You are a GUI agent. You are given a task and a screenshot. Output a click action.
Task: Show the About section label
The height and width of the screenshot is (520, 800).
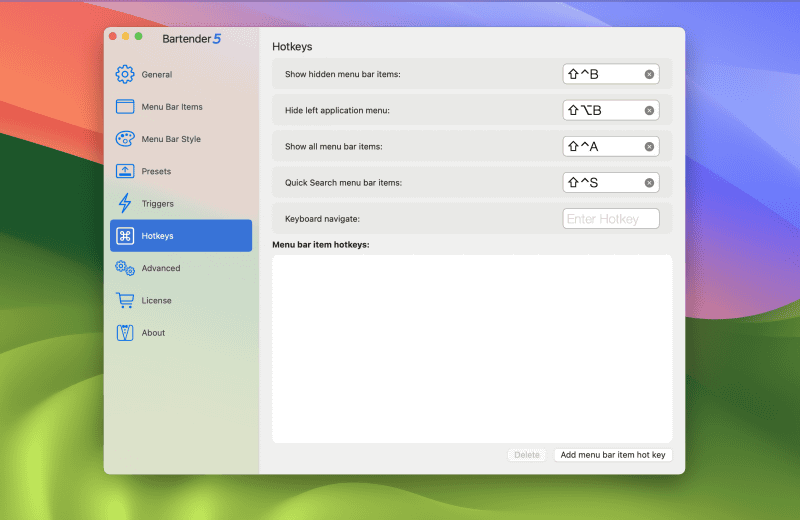153,333
